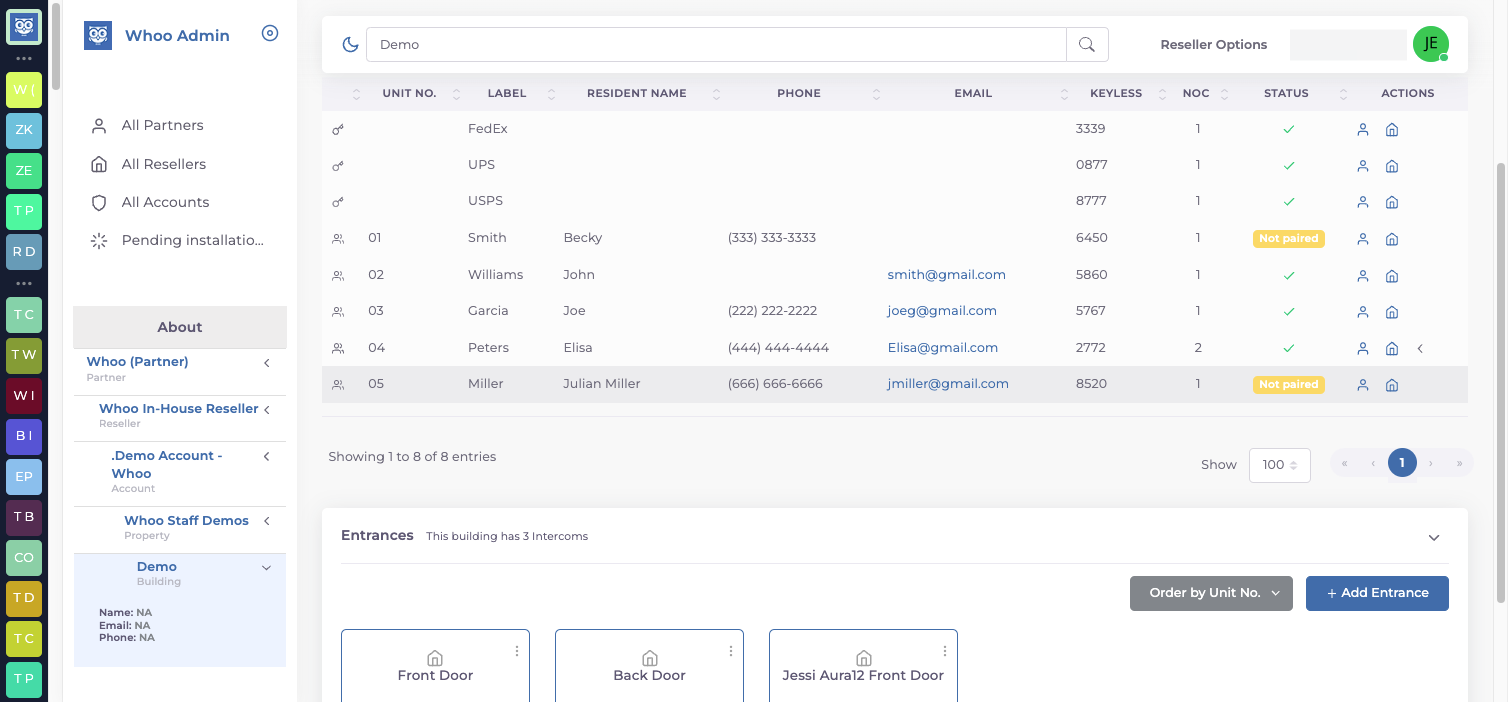Viewport: 1508px width, 702px height.
Task: Open the Order by Unit No. dropdown
Action: pos(1211,593)
